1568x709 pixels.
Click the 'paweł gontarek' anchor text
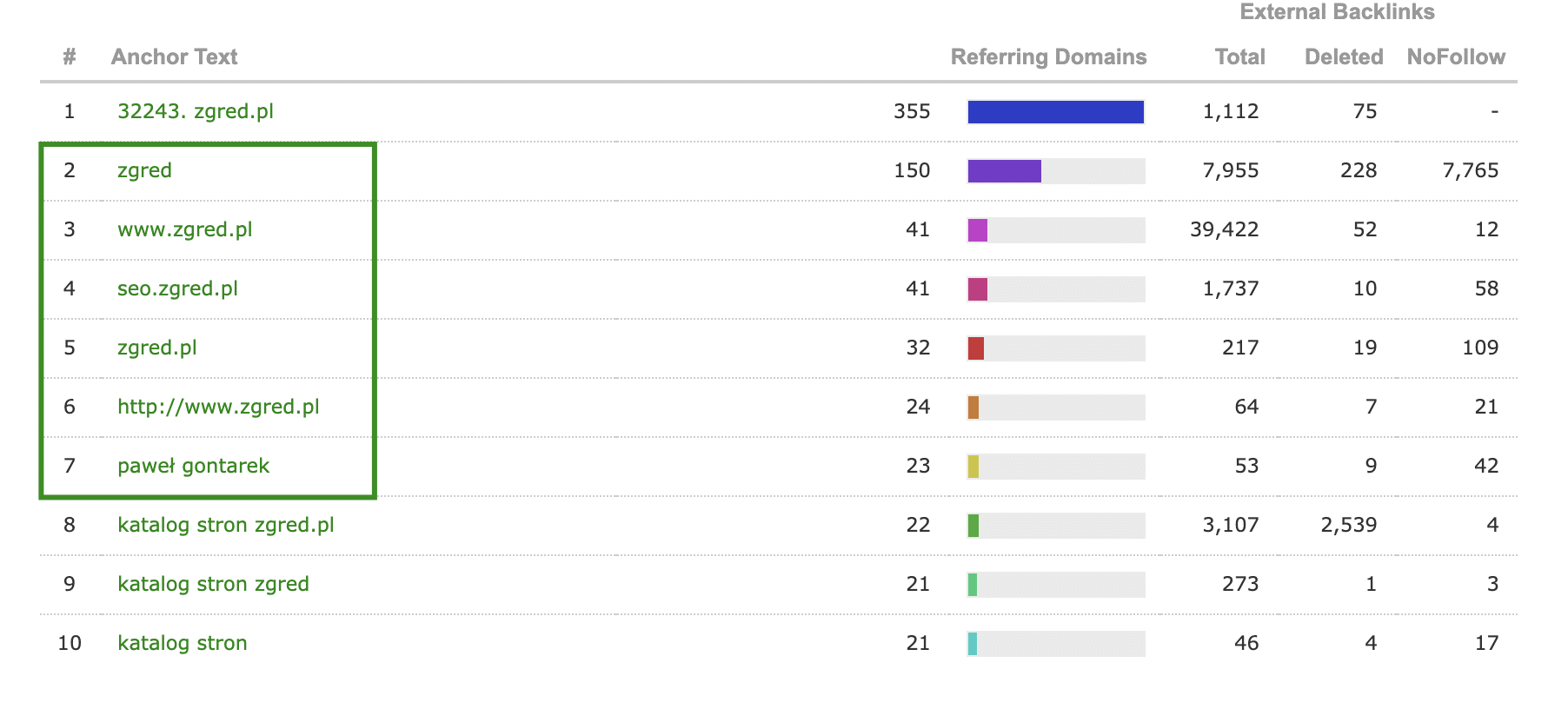coord(193,466)
